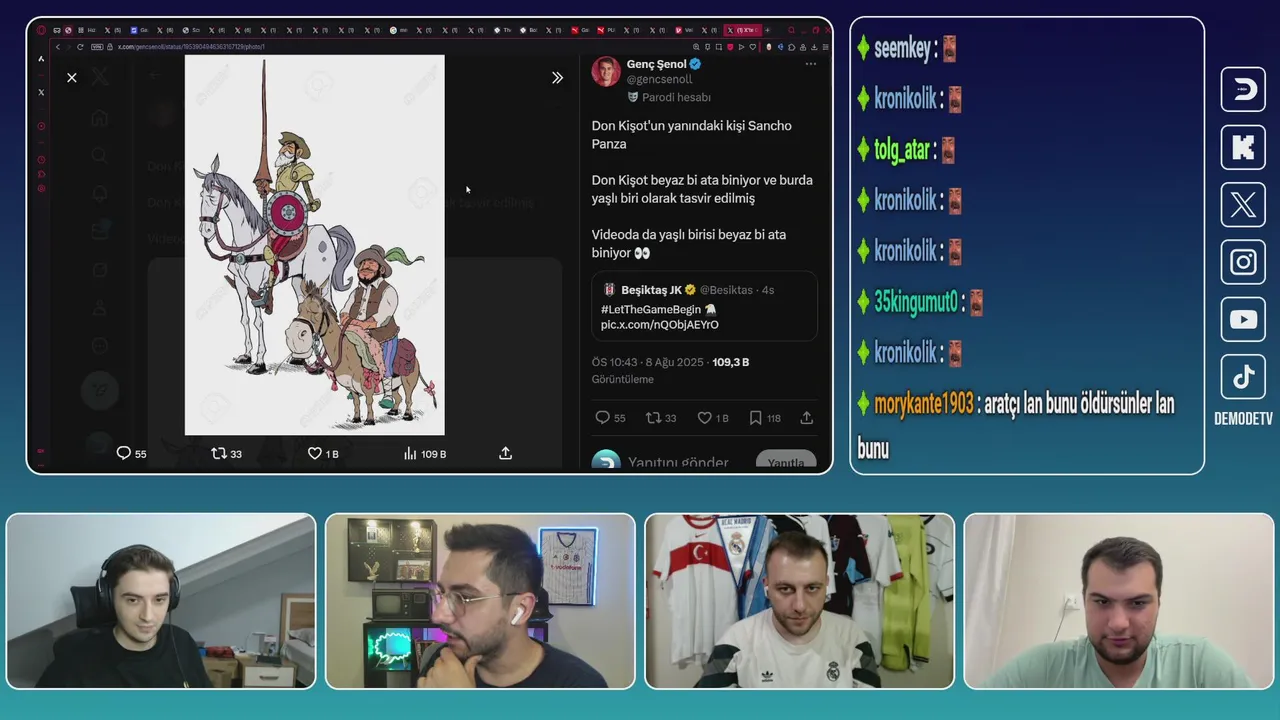Switch to the 'Vel' browser tab
The image size is (1280, 720).
coord(685,30)
